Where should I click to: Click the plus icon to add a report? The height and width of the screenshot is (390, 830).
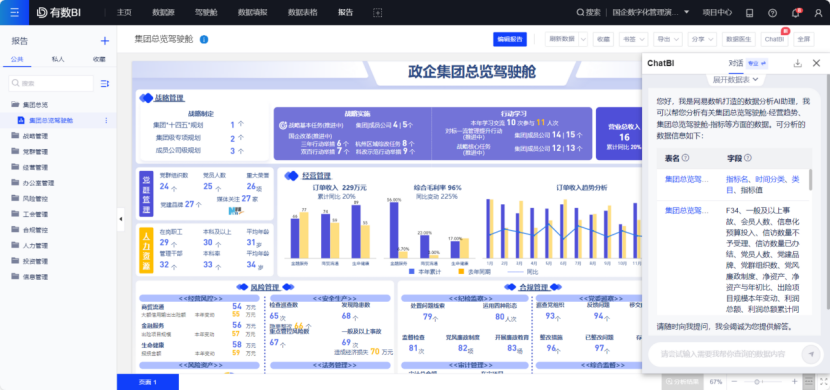105,41
